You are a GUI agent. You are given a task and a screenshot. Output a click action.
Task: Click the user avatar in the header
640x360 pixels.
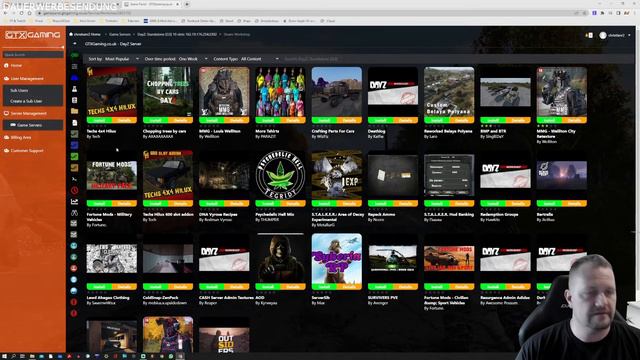(x=603, y=36)
